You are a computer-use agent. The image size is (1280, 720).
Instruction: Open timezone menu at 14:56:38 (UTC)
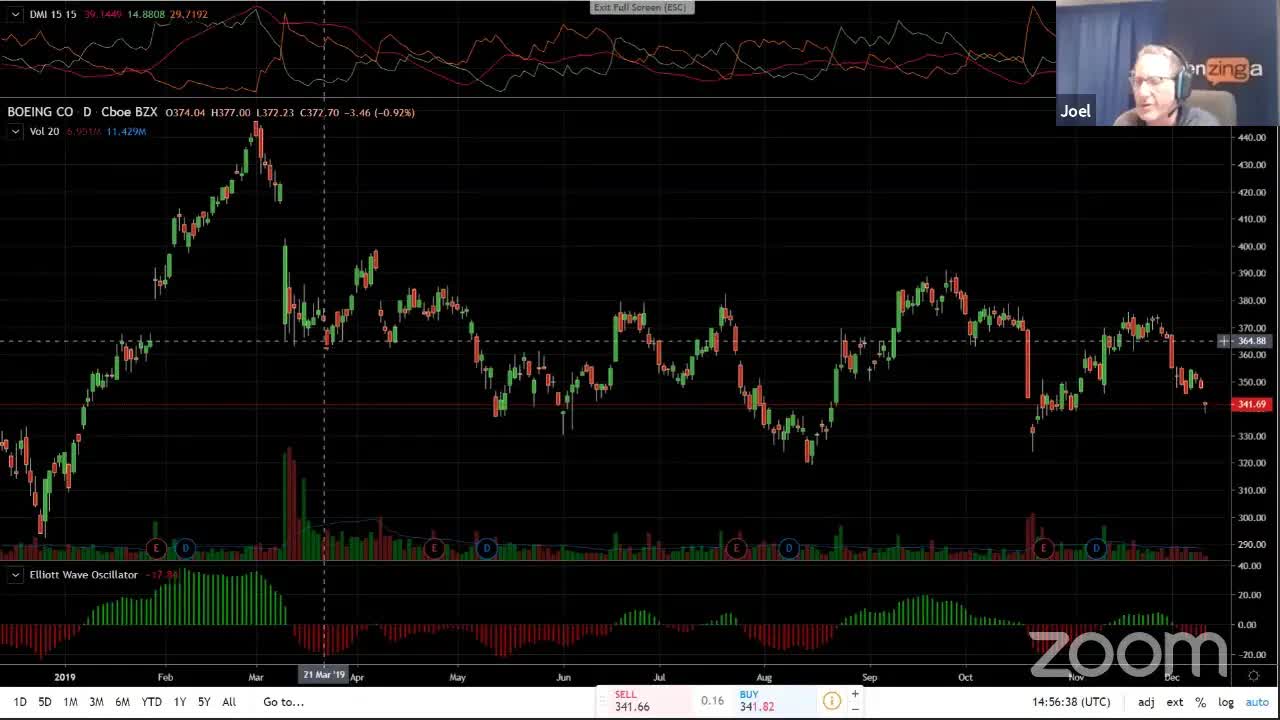1071,702
